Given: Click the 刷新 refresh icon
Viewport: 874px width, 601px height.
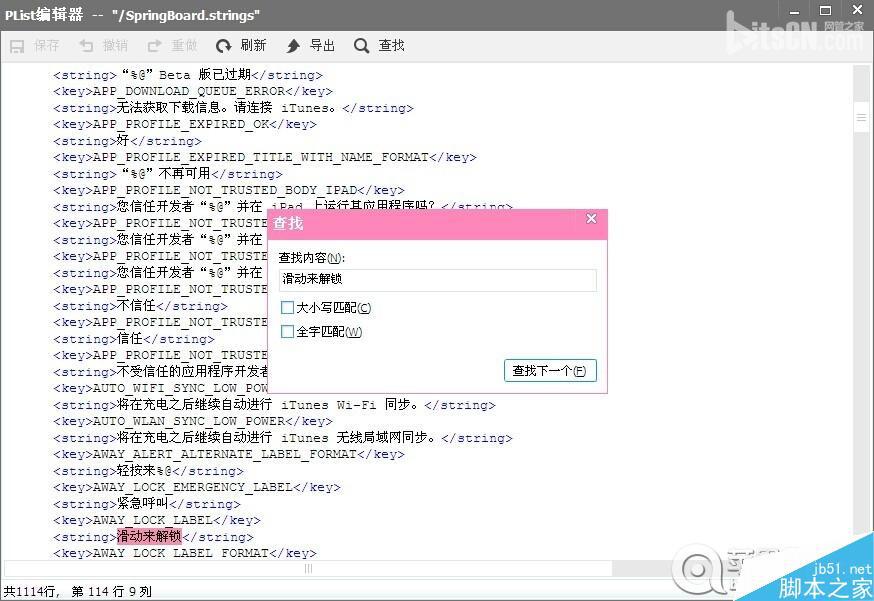Looking at the screenshot, I should click(224, 46).
